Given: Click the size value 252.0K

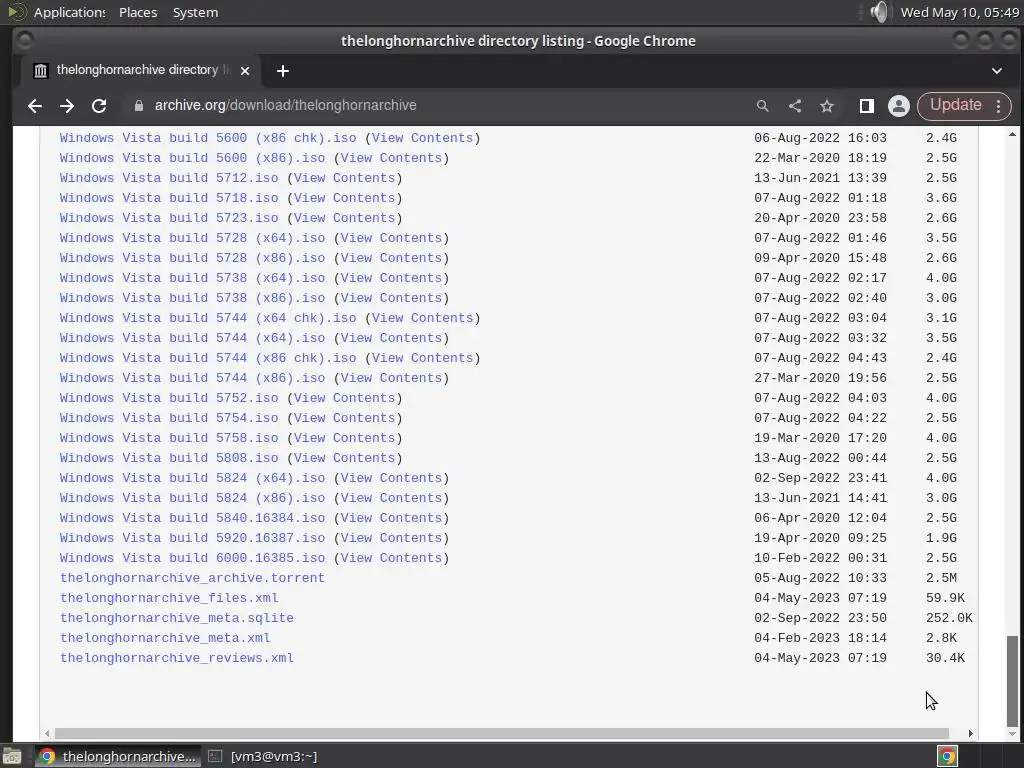Looking at the screenshot, I should 949,618.
